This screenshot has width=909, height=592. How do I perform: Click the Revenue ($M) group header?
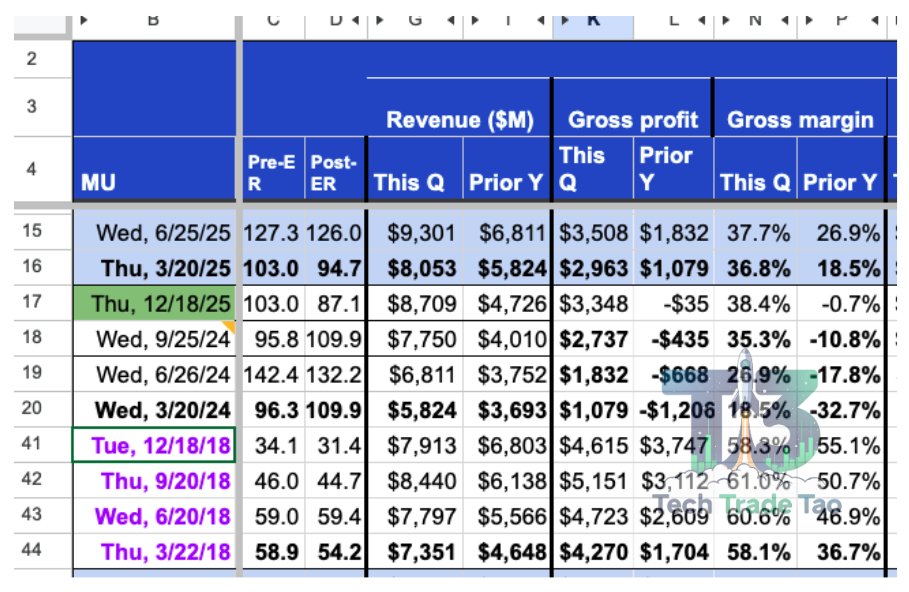pyautogui.click(x=459, y=107)
